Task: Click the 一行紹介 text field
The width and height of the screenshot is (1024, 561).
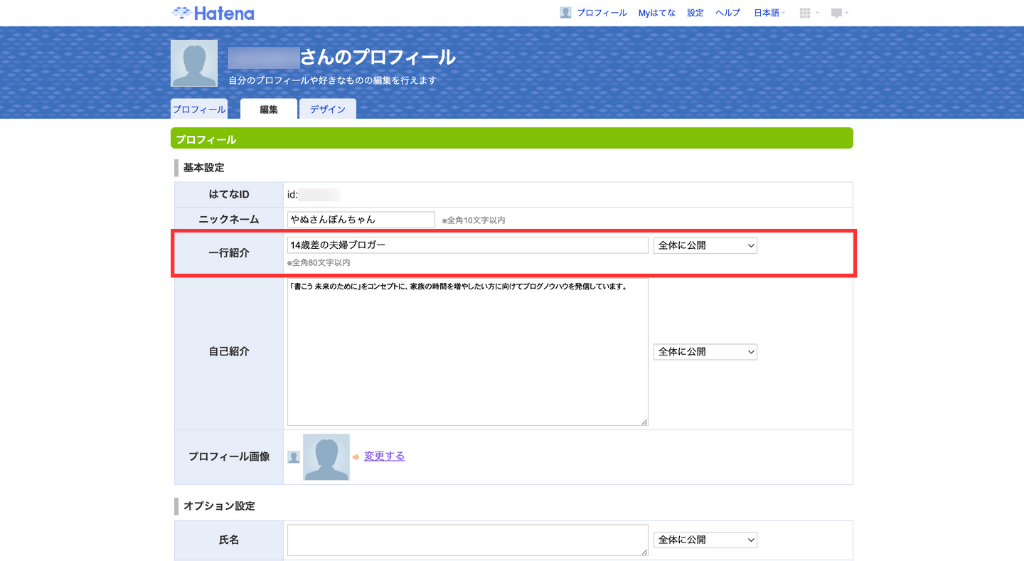Action: [x=468, y=245]
